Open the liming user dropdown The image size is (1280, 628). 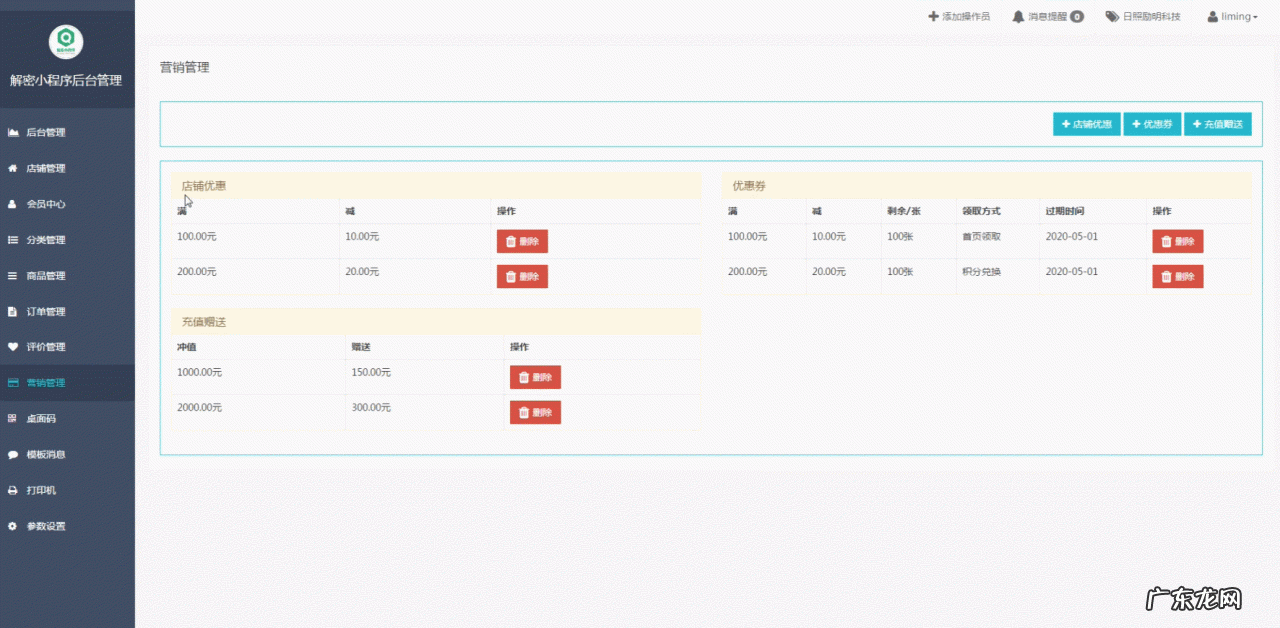(x=1232, y=17)
